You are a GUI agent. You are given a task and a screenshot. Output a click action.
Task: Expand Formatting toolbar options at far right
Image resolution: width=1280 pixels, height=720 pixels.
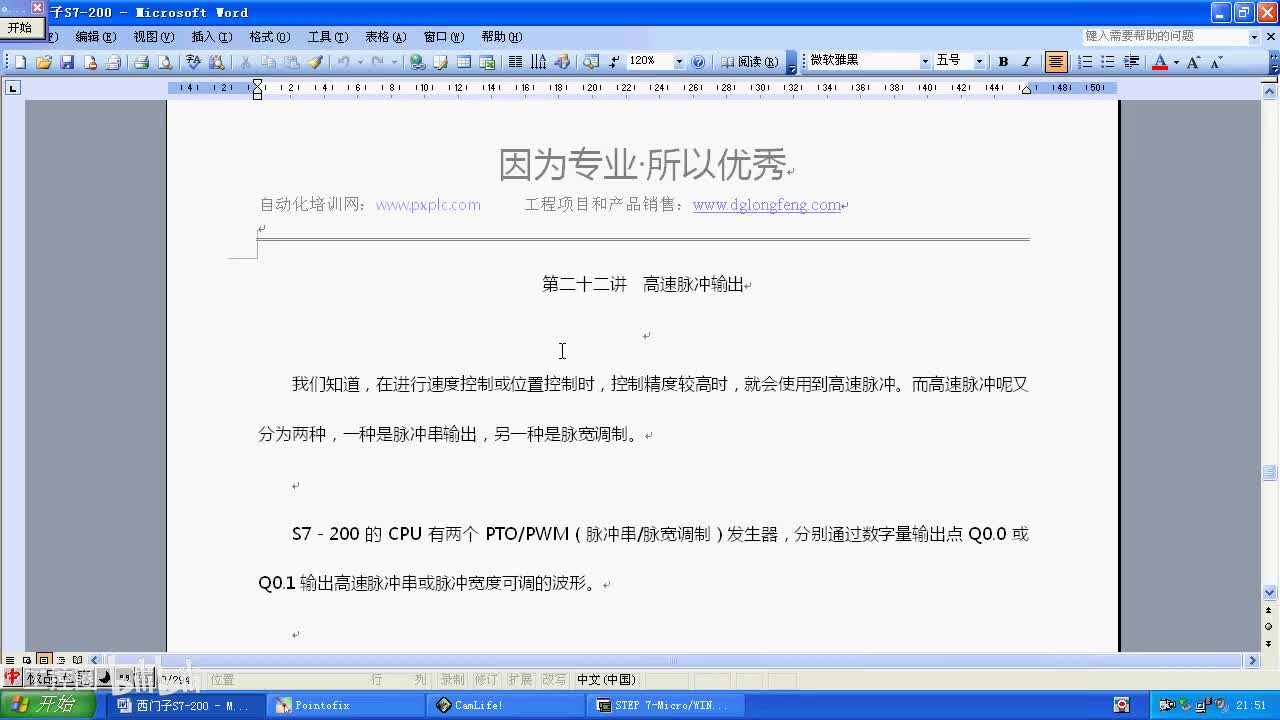click(x=1274, y=62)
